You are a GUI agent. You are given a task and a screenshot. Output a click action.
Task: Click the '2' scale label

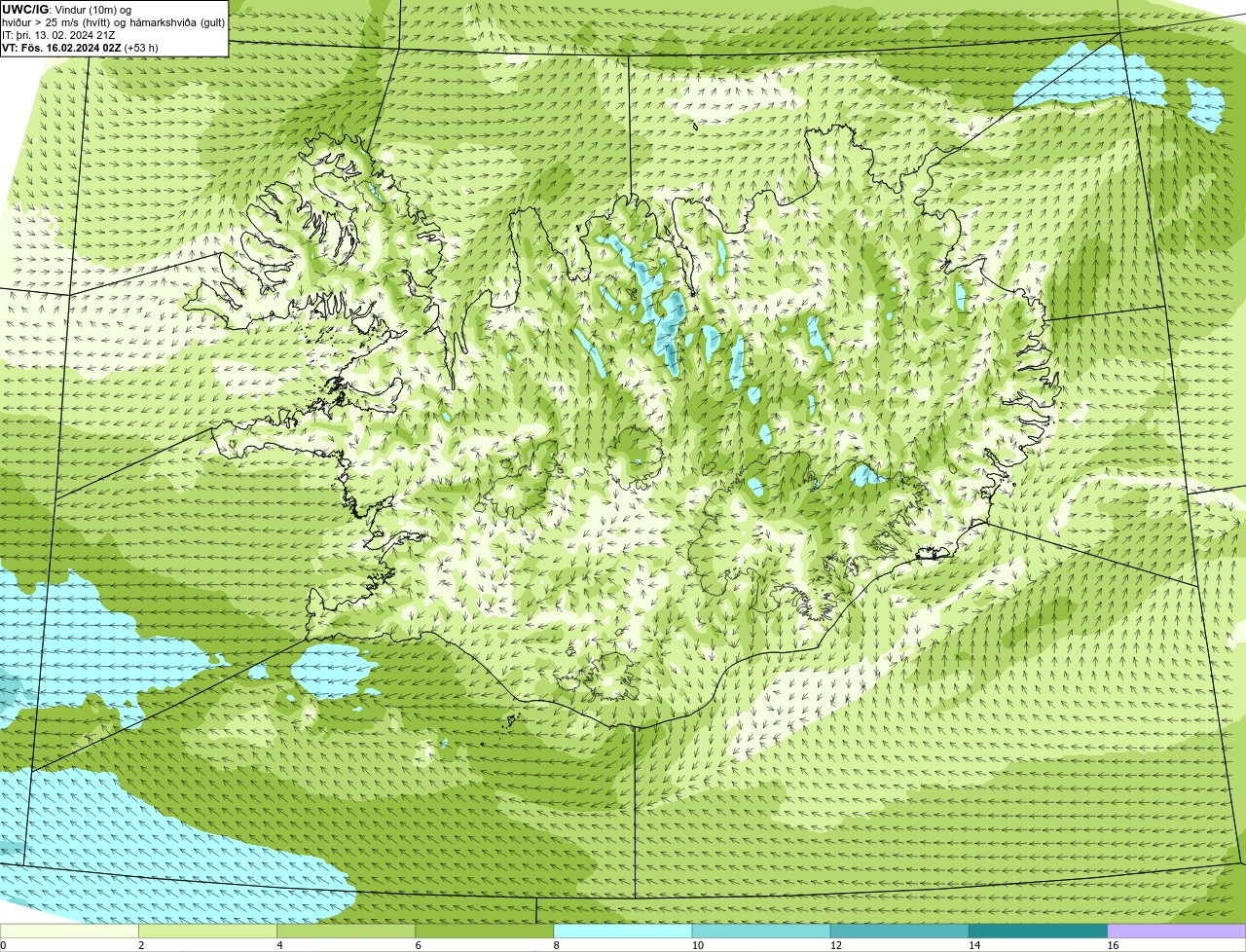[x=141, y=945]
